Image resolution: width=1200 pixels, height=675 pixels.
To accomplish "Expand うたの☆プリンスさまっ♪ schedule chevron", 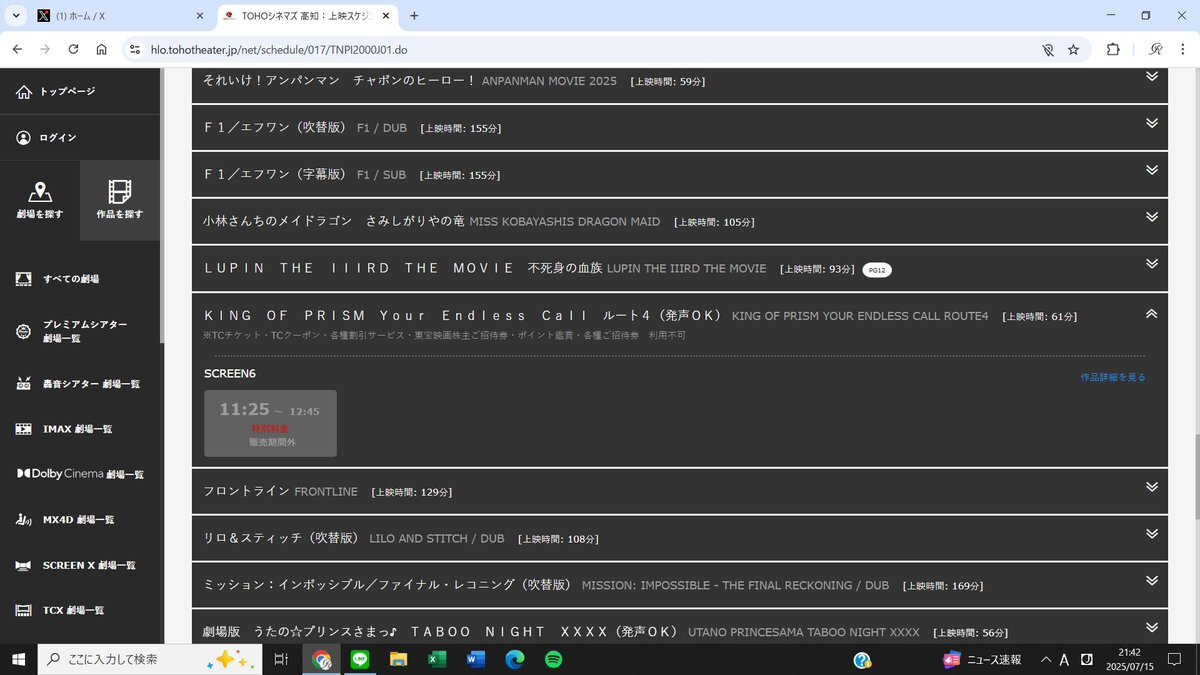I will (1151, 627).
